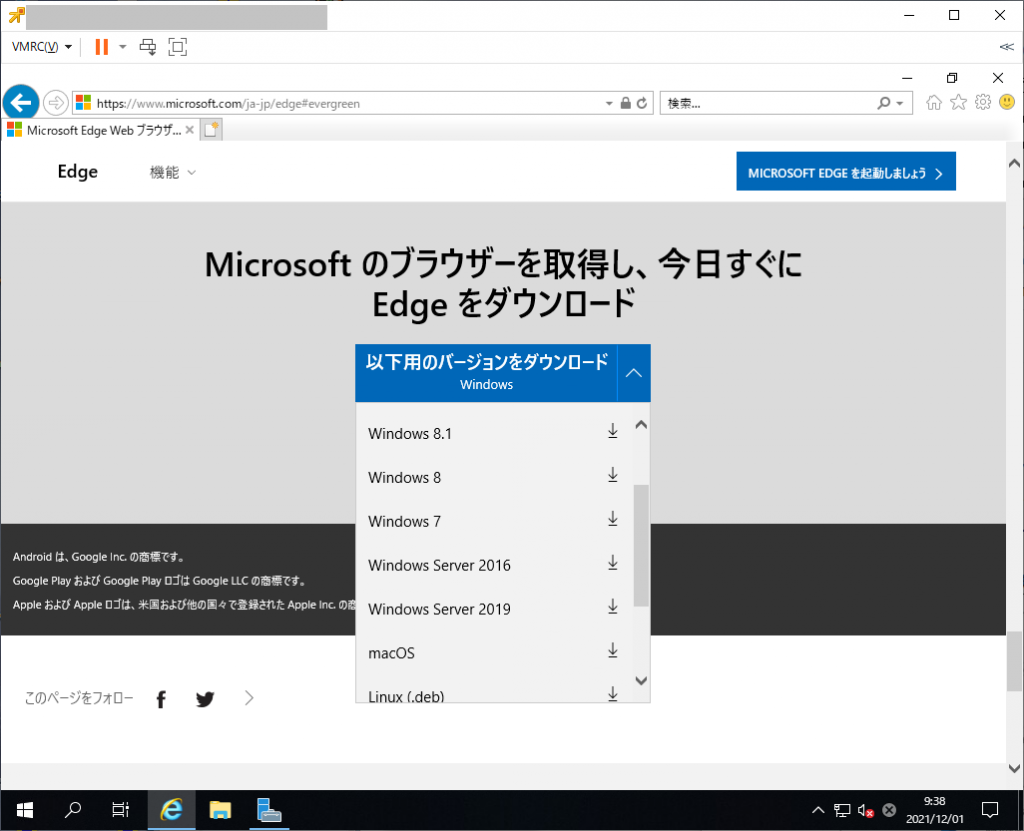Open the notification center icon
This screenshot has height=831, width=1024.
point(990,811)
